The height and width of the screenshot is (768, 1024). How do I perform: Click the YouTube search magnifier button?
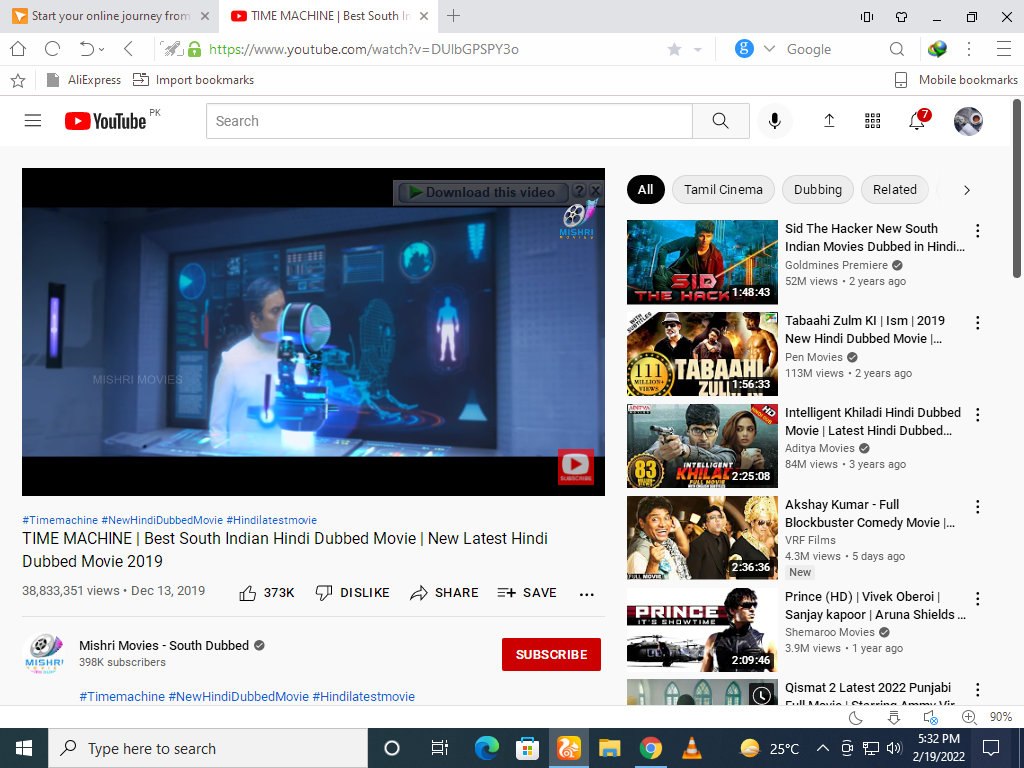720,121
